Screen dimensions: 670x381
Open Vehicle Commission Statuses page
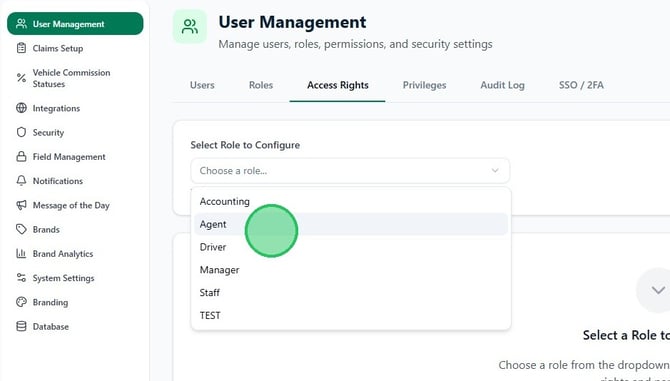75,78
